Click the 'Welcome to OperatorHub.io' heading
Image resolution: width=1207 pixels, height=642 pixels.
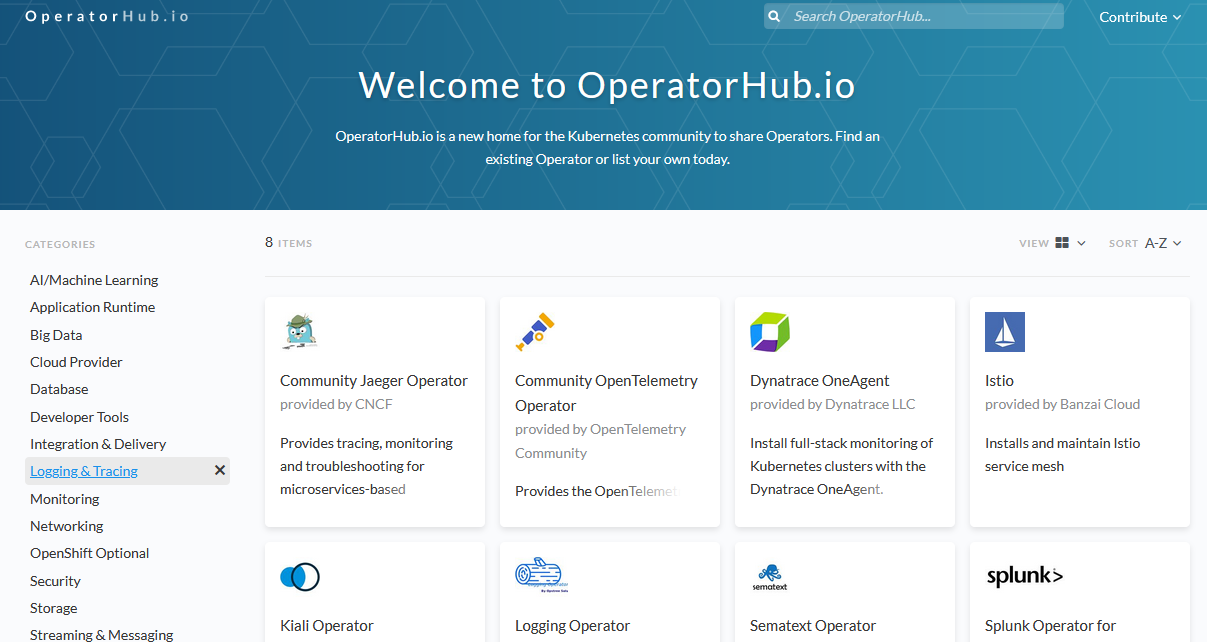[607, 86]
